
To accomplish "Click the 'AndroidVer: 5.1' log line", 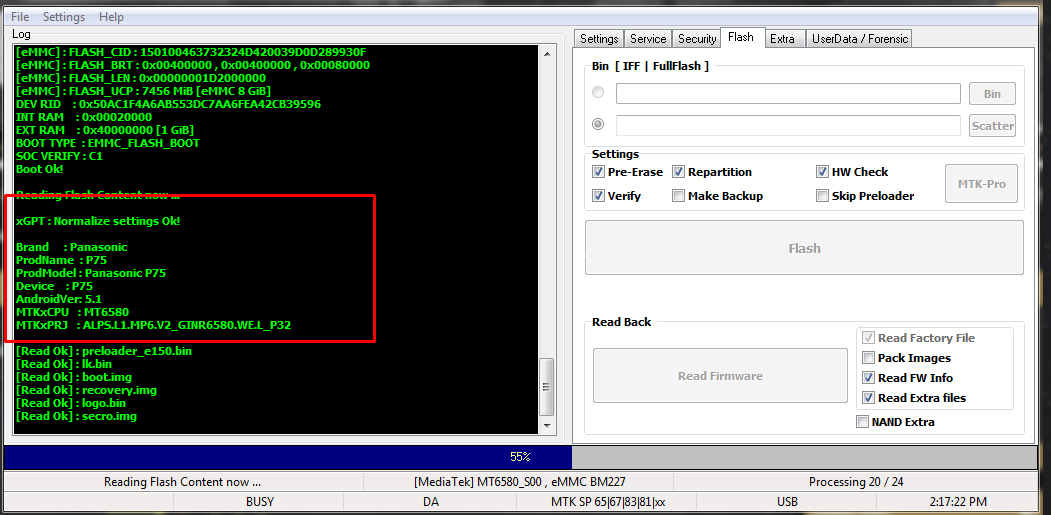I will (x=58, y=299).
